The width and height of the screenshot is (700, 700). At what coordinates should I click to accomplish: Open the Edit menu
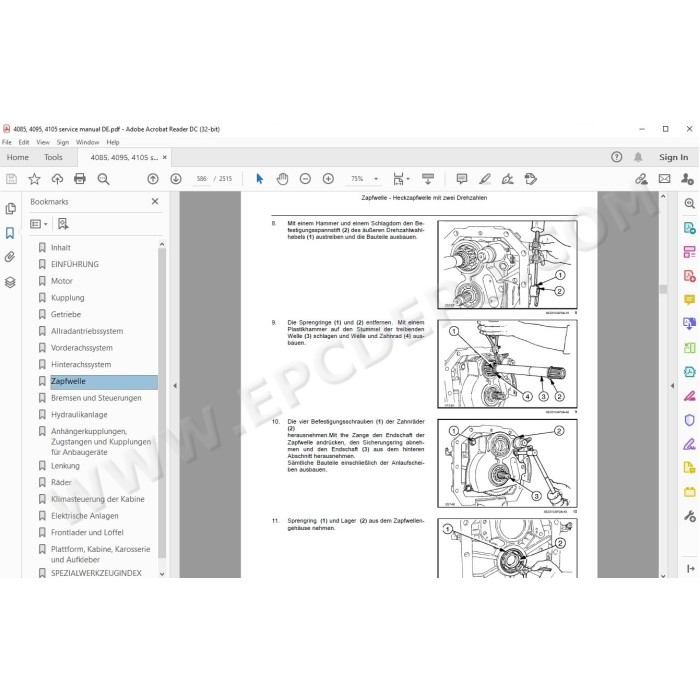click(24, 142)
